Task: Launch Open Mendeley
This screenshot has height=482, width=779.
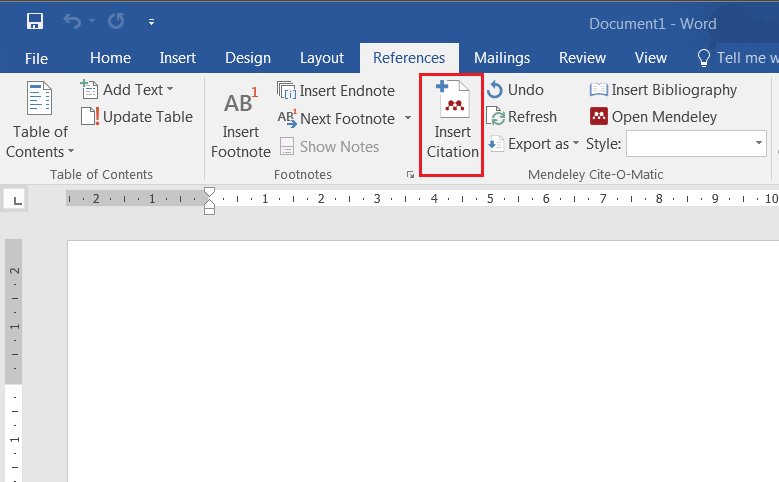Action: tap(653, 117)
